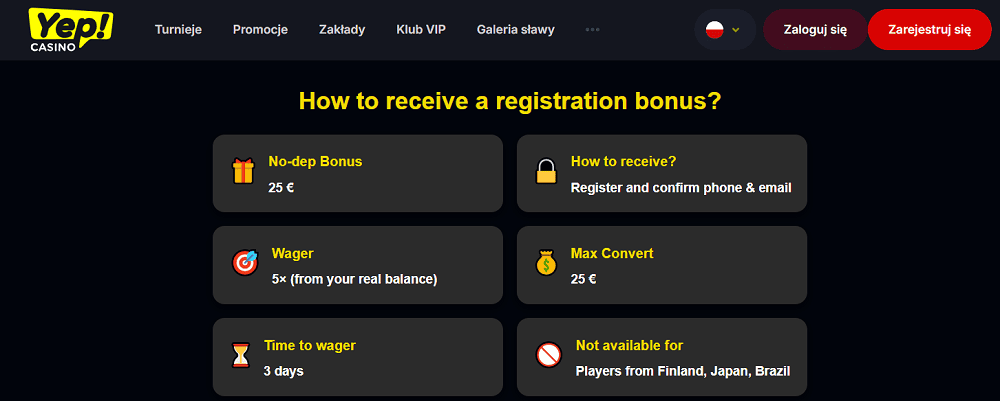Open Galeria sławy page
This screenshot has width=1000, height=401.
pyautogui.click(x=515, y=29)
